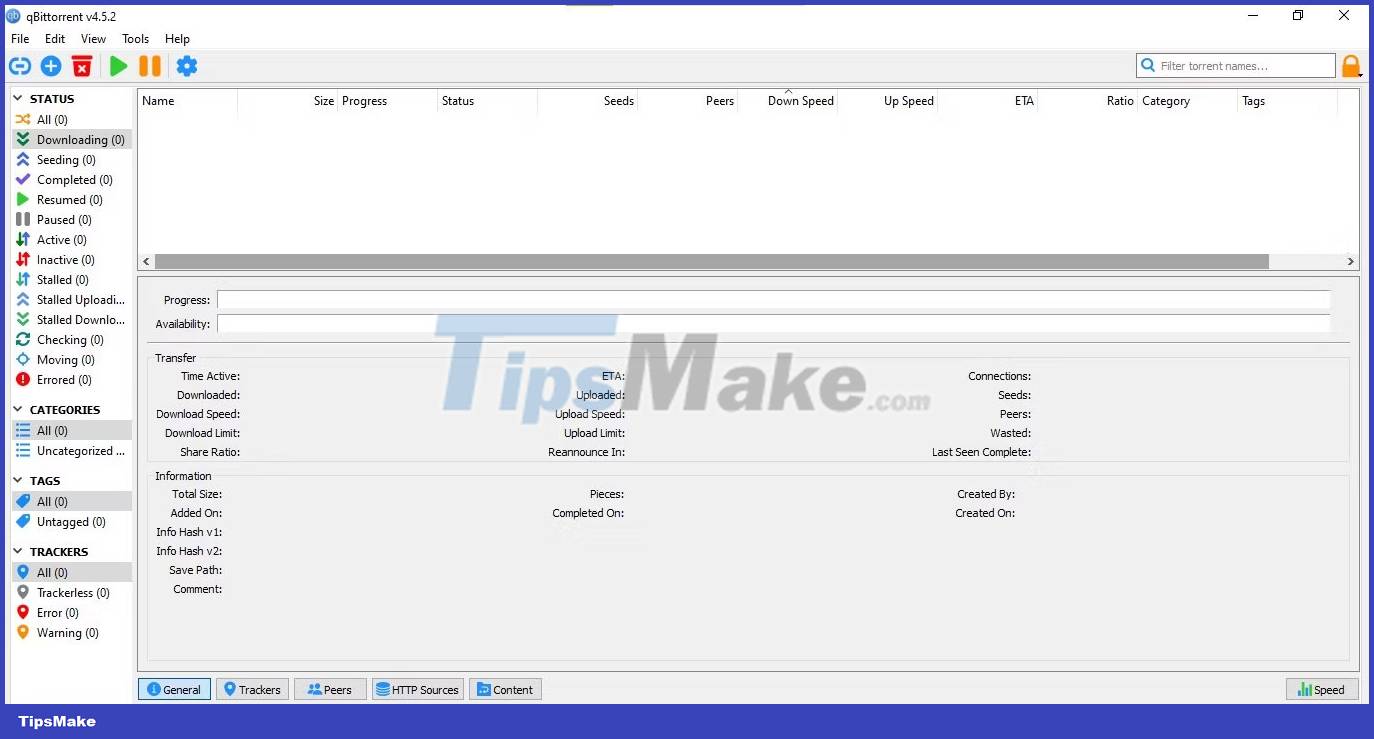1374x739 pixels.
Task: Click the Add Torrent File plus icon
Action: pos(51,66)
